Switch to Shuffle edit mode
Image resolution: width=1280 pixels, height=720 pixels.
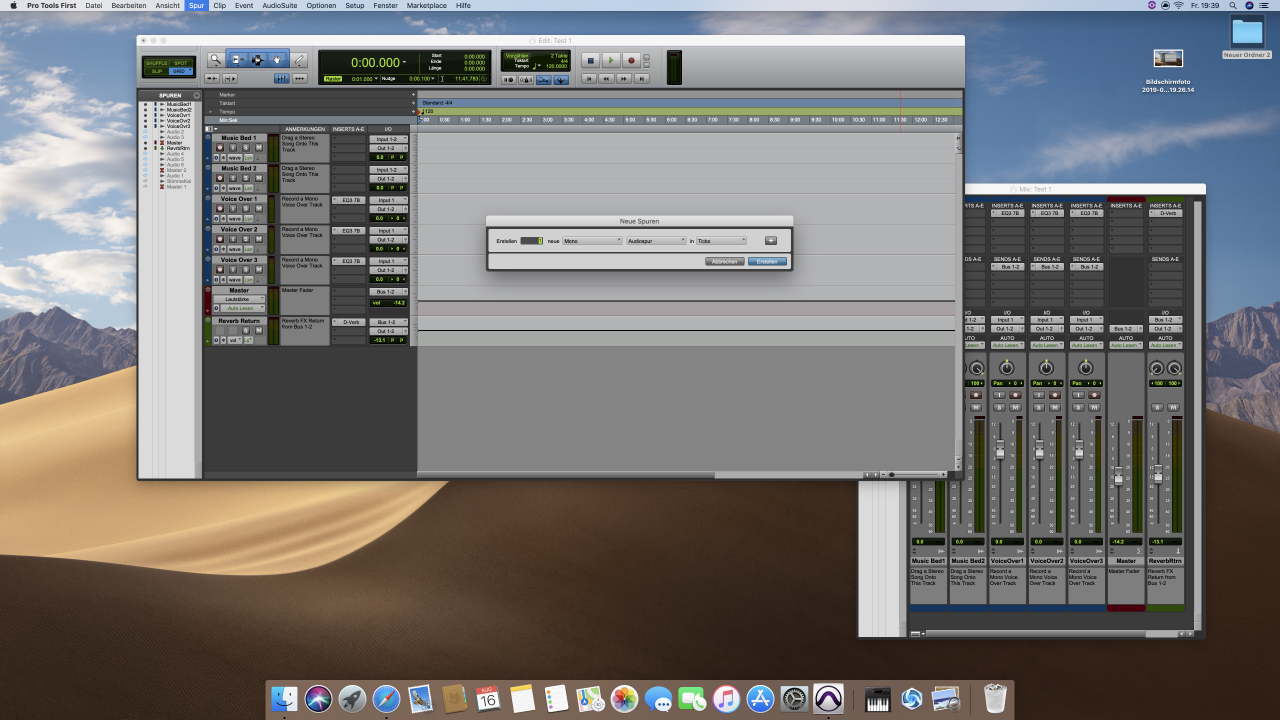(x=156, y=63)
